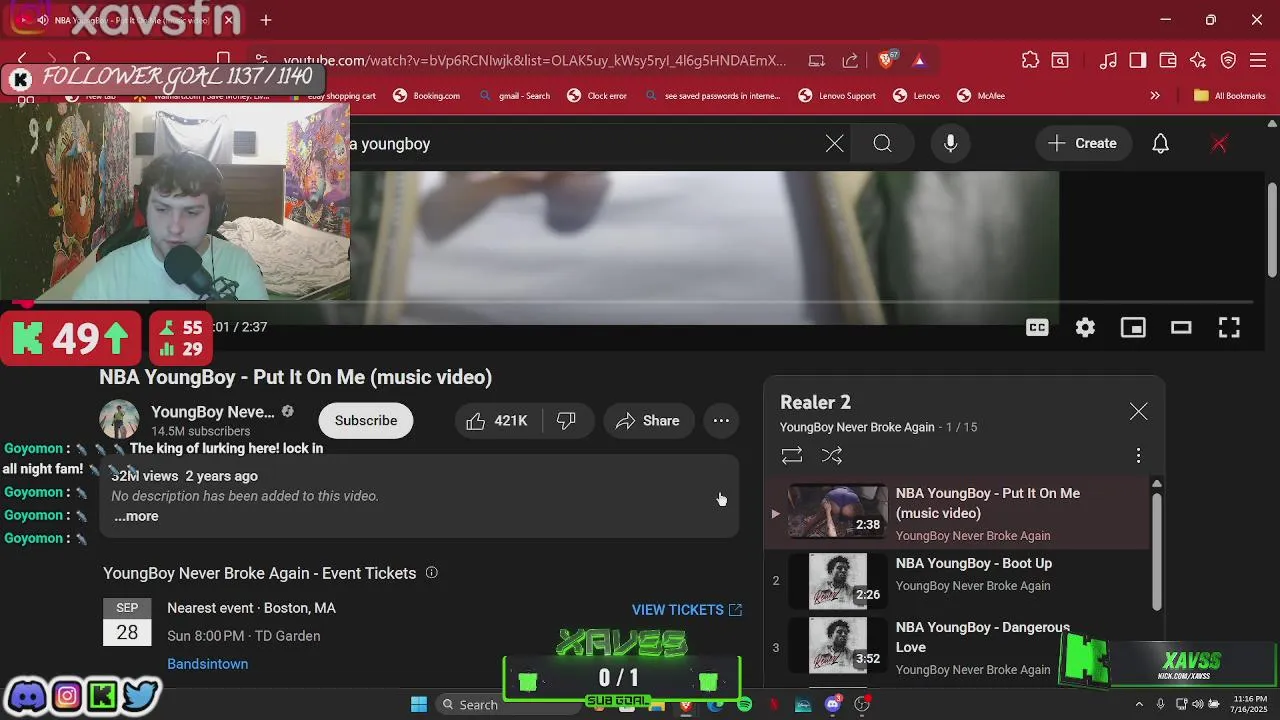Image resolution: width=1280 pixels, height=720 pixels.
Task: View site information in address bar
Action: [261, 60]
